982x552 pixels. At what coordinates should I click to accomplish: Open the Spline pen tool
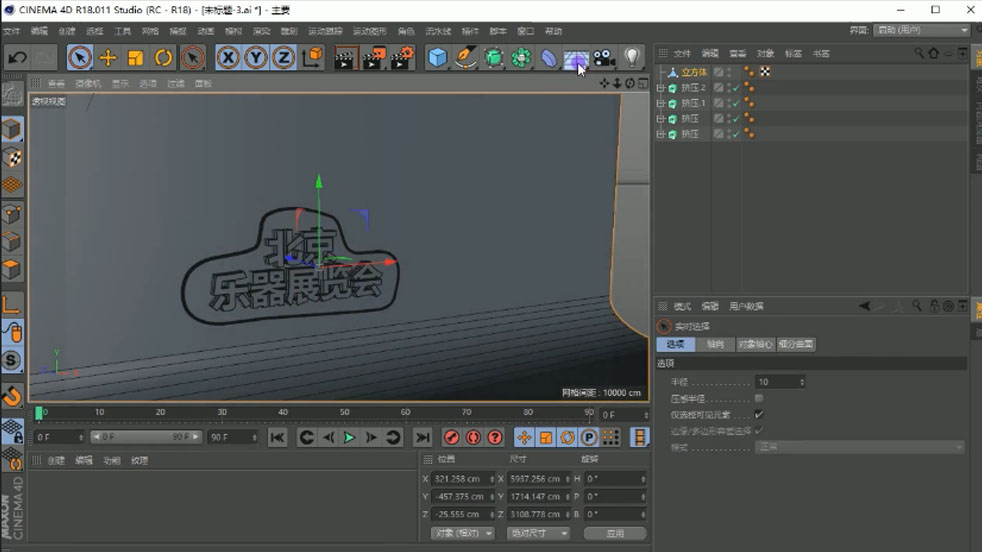click(x=465, y=58)
